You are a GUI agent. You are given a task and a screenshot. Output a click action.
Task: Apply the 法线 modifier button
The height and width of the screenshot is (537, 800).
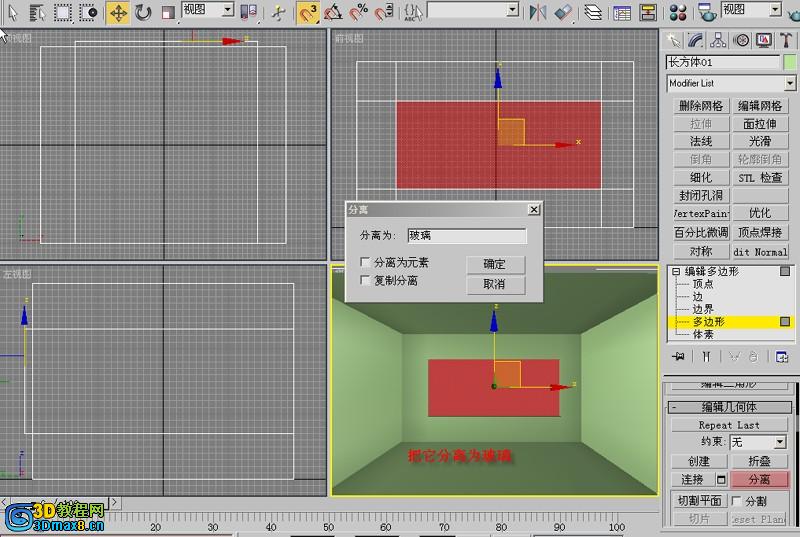(701, 141)
